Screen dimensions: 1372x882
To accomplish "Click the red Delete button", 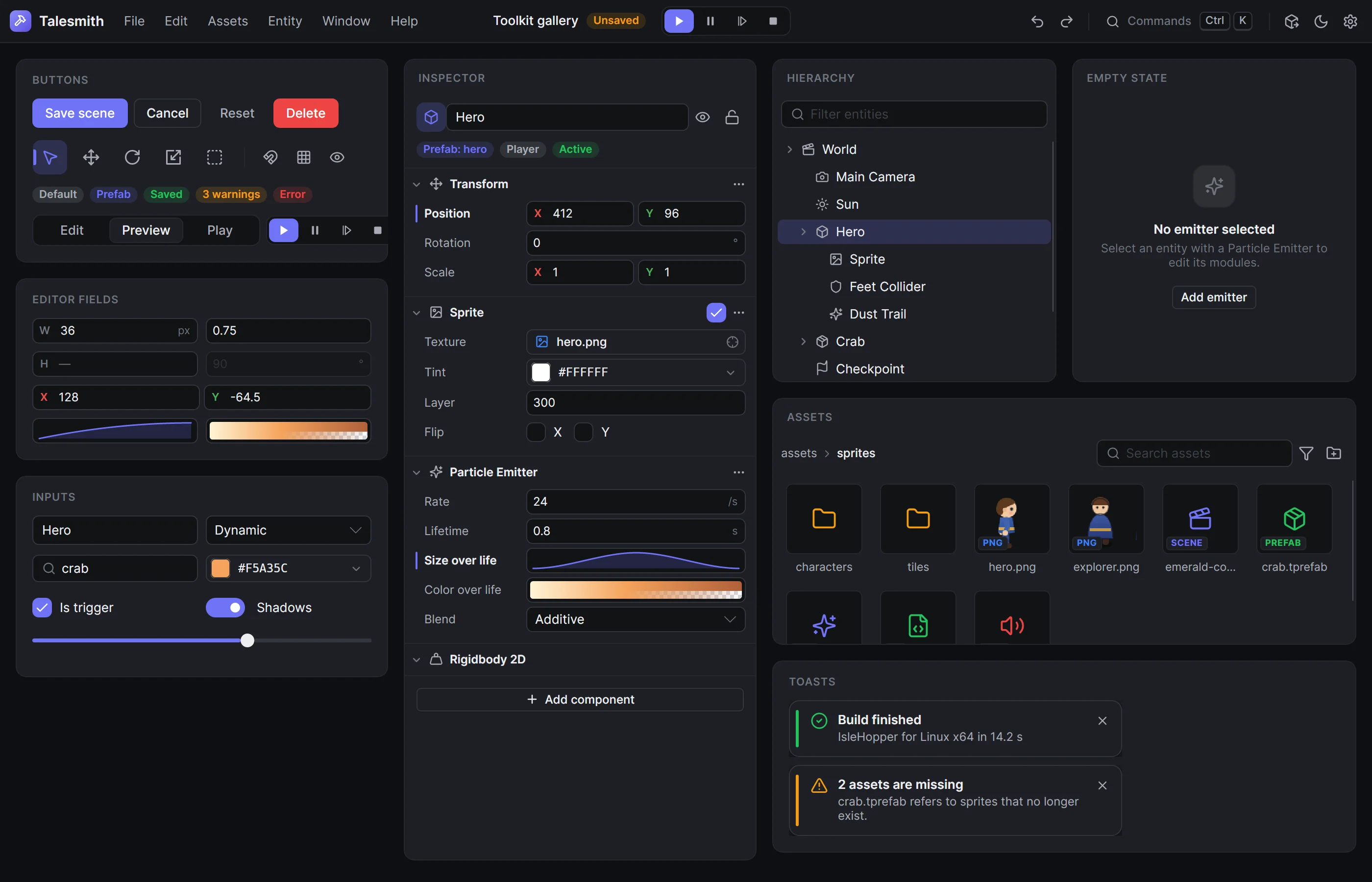I will (306, 113).
